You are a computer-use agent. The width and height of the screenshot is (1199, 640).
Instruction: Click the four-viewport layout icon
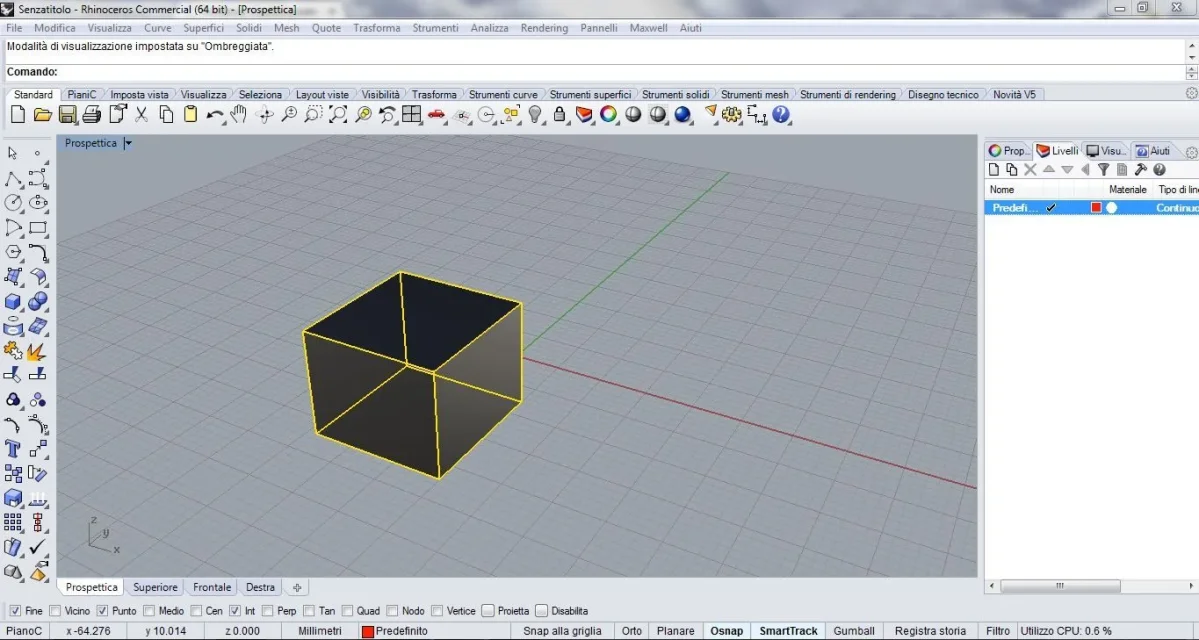point(411,115)
